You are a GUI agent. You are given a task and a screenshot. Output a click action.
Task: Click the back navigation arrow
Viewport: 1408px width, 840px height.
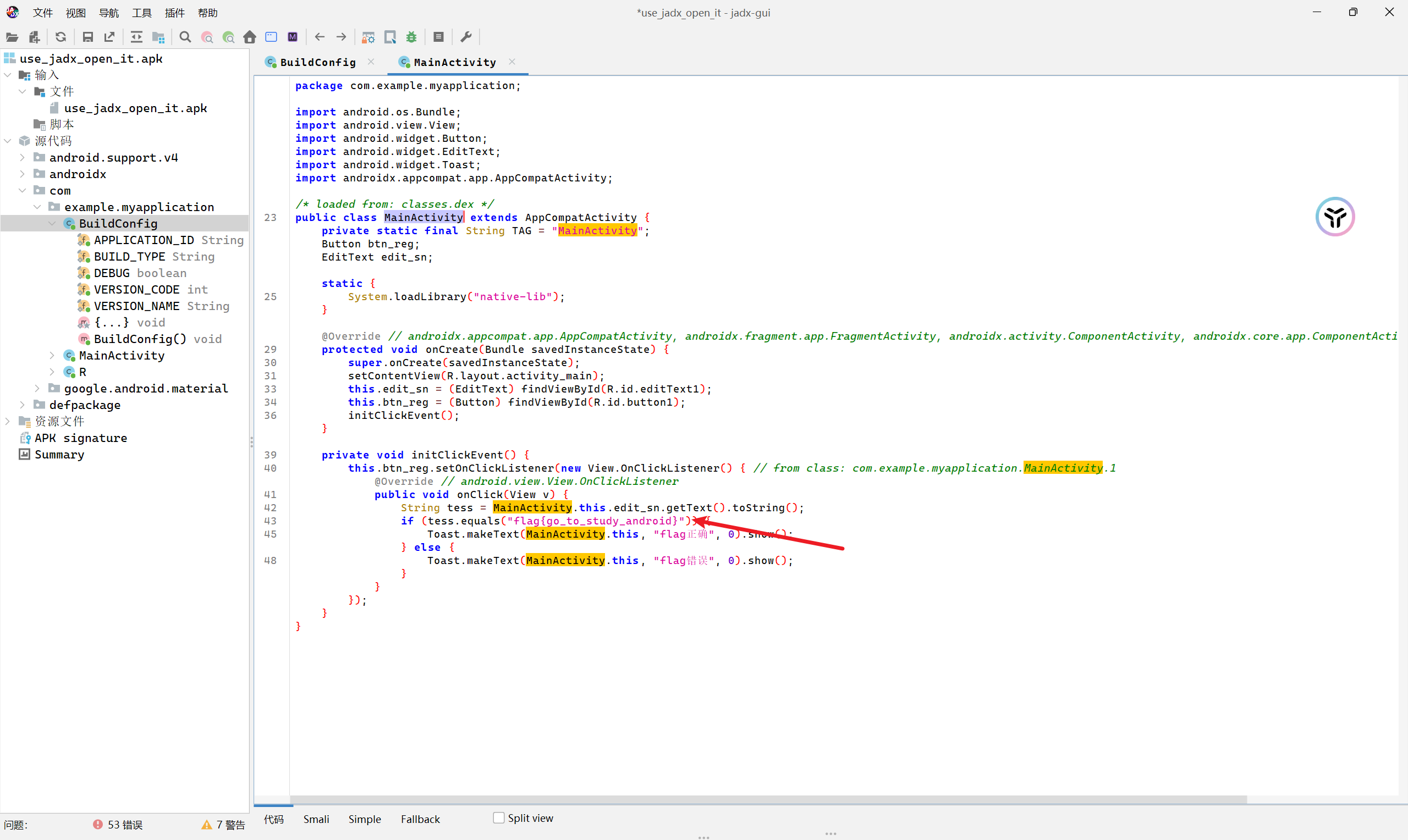320,37
